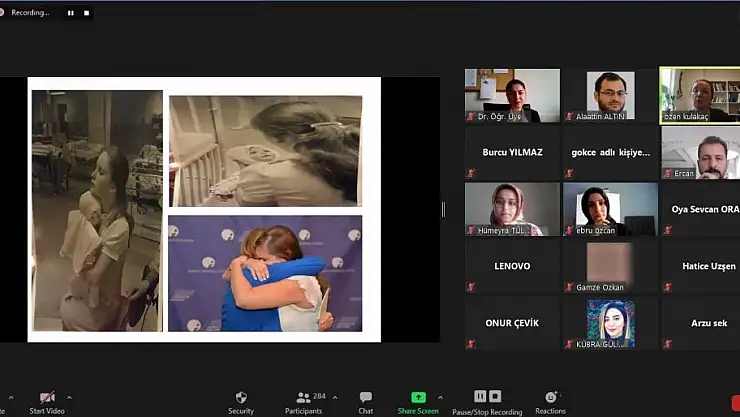Click the ONUR ÇEVİK participant tile
The height and width of the screenshot is (417, 740).
point(512,323)
